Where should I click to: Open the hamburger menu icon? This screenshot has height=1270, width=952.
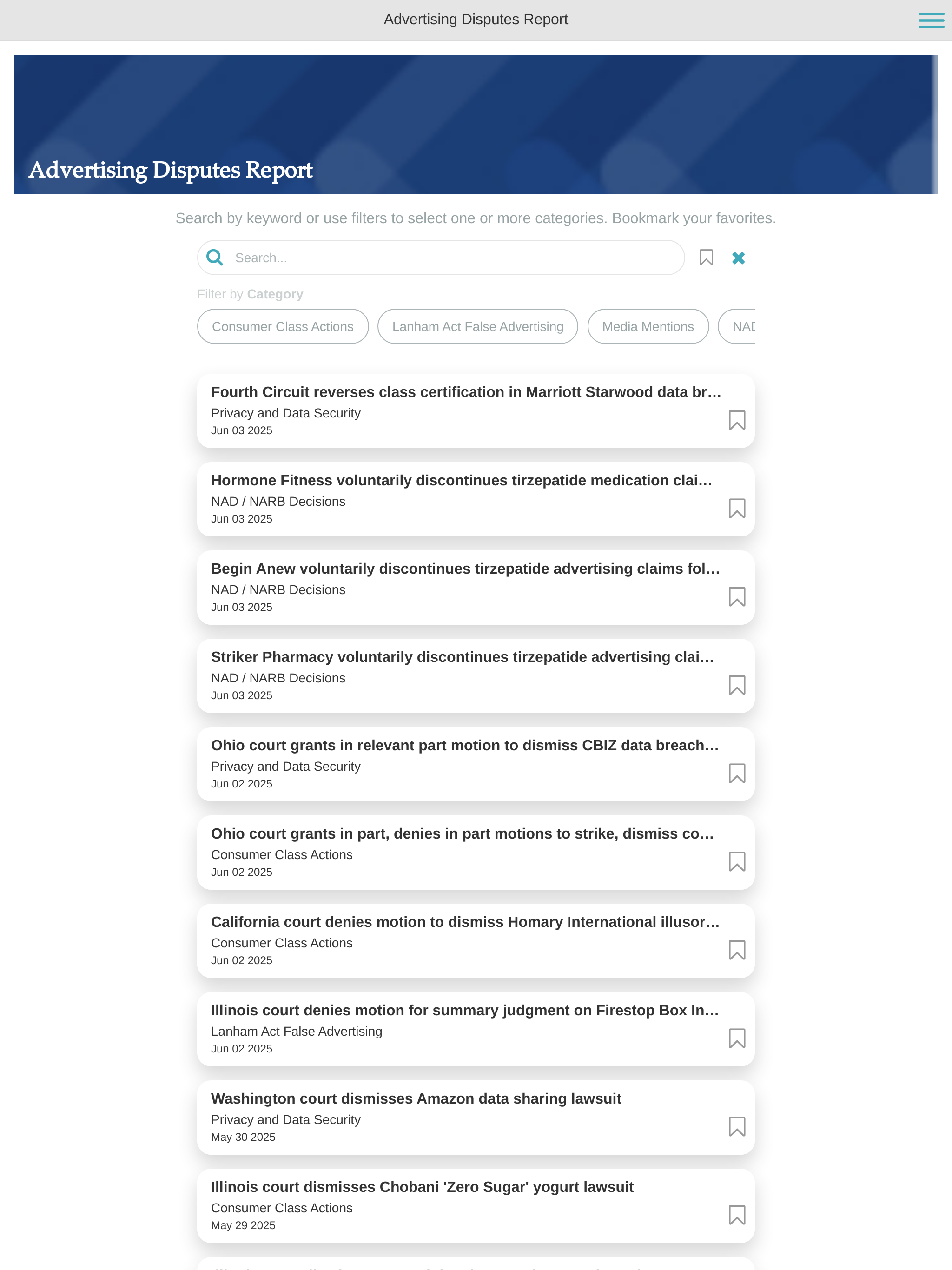[x=931, y=20]
